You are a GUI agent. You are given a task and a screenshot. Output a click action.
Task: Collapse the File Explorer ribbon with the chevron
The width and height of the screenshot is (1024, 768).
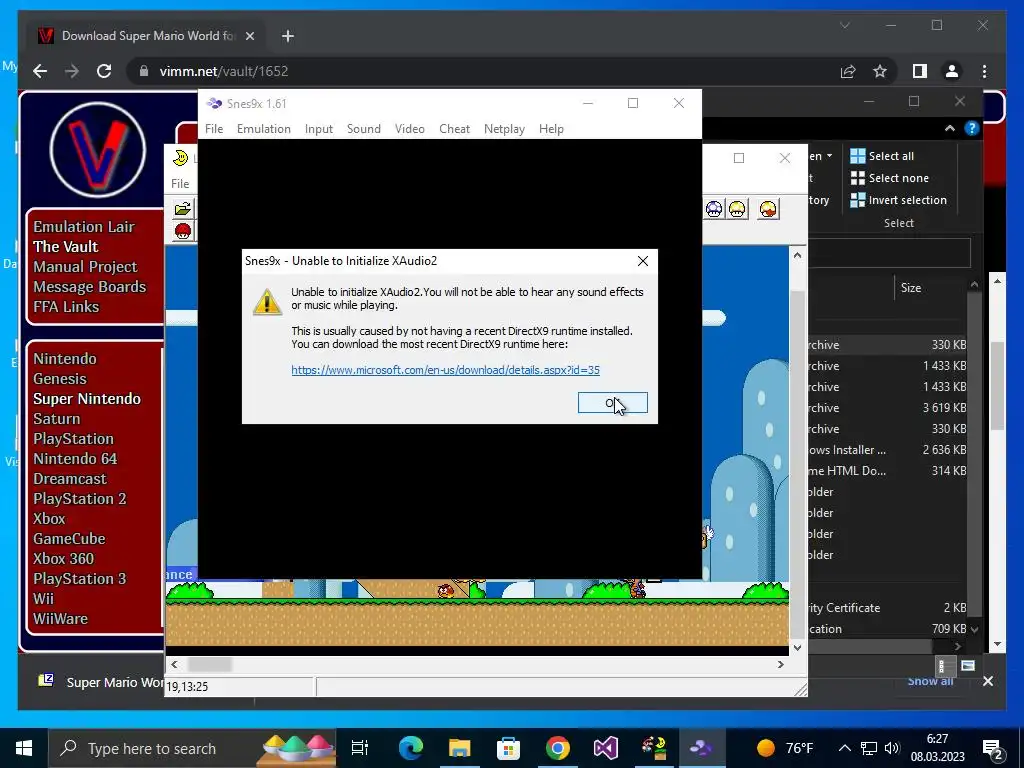click(x=950, y=129)
